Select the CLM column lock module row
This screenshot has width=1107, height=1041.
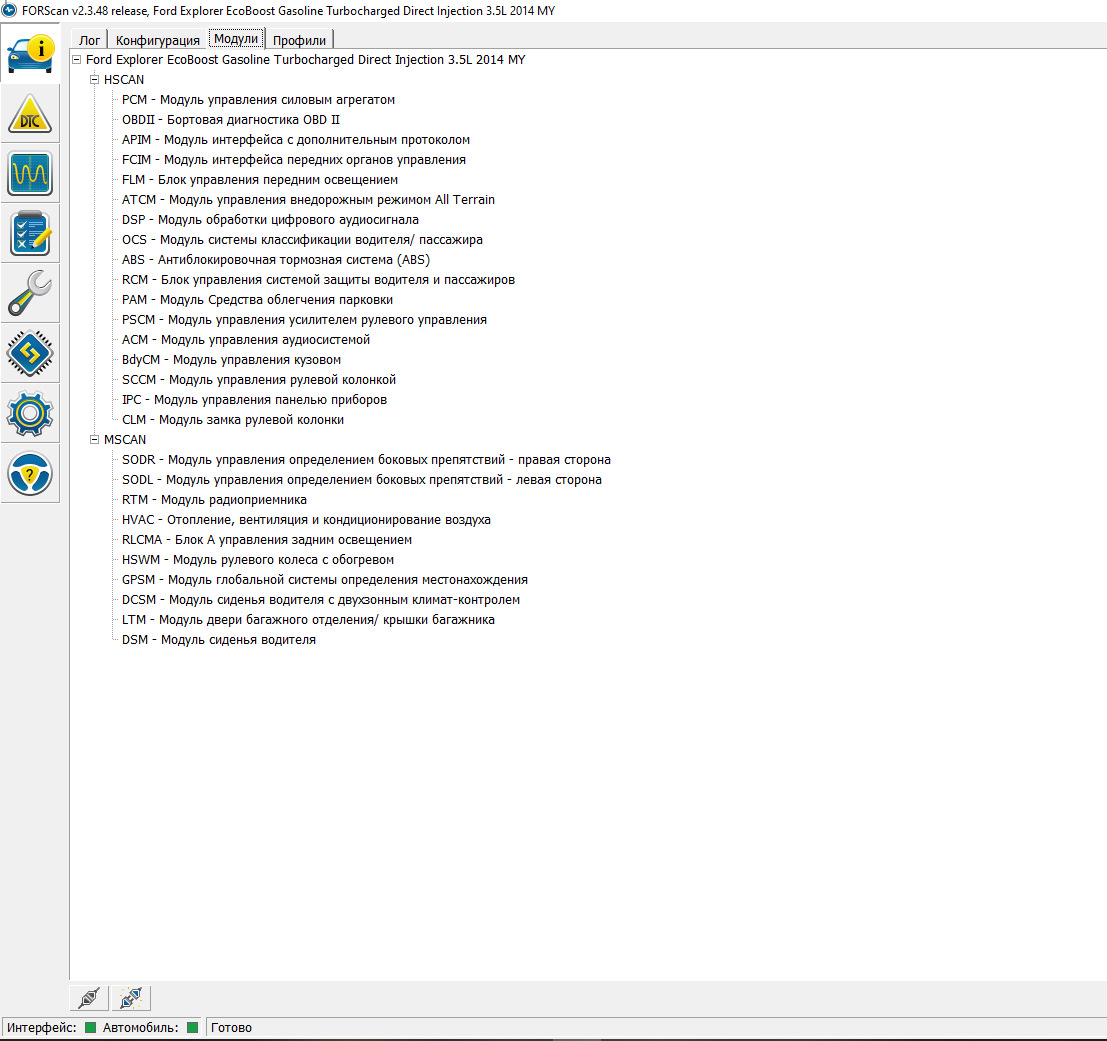(233, 420)
